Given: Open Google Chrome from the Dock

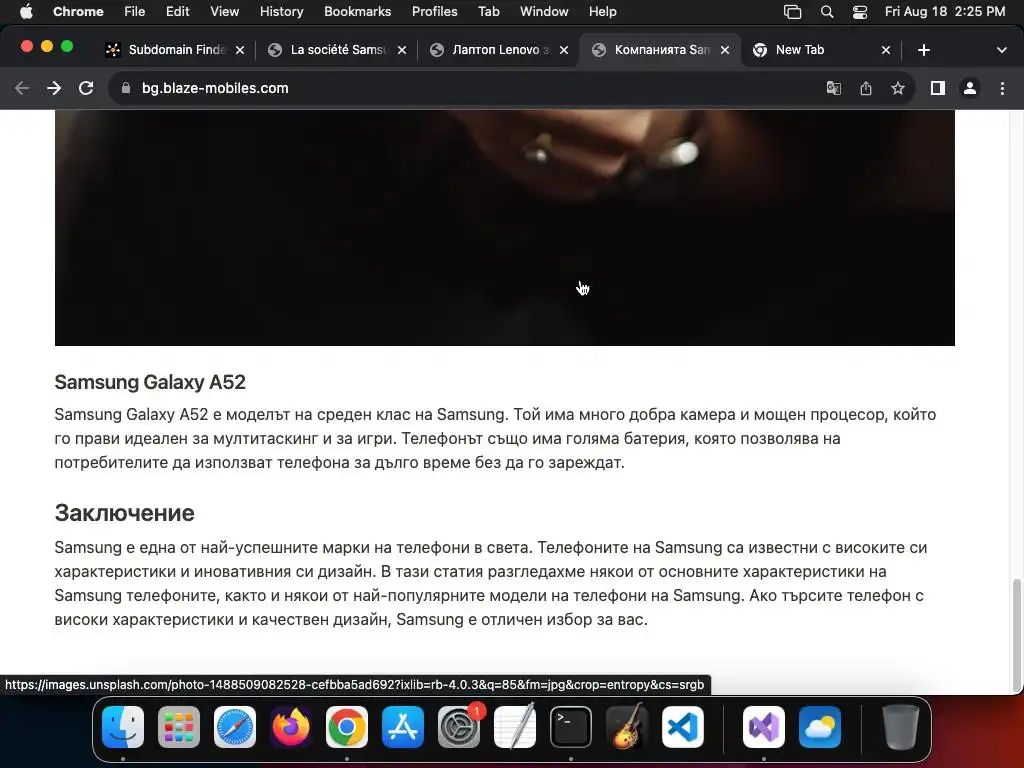Looking at the screenshot, I should tap(347, 727).
